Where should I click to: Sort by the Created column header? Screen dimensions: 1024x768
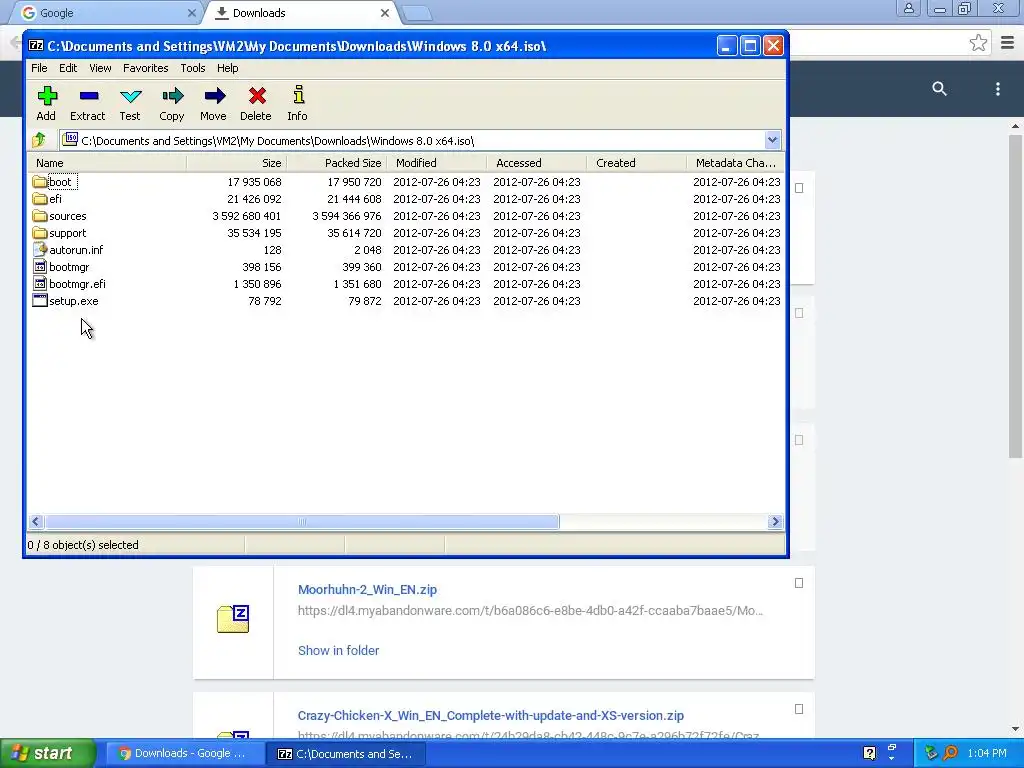tap(636, 163)
